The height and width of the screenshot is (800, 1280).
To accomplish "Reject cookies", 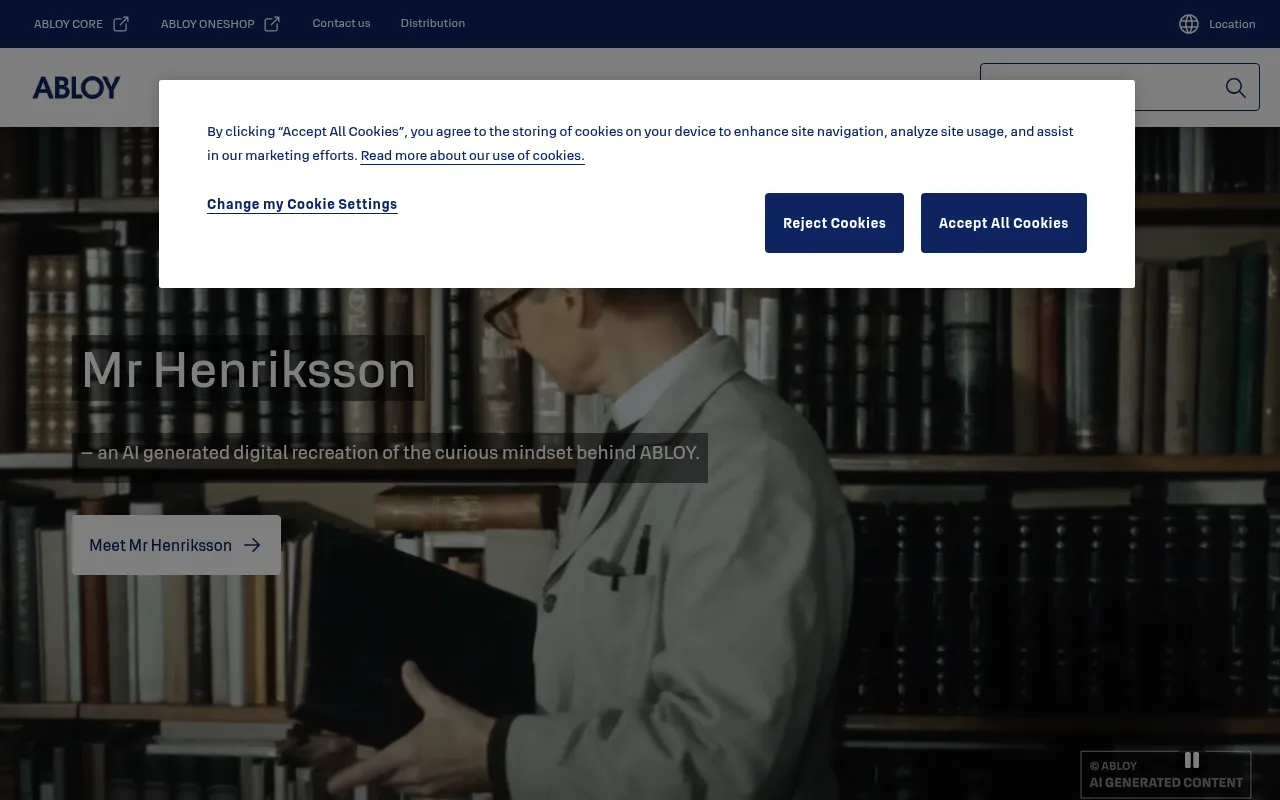I will [x=834, y=223].
